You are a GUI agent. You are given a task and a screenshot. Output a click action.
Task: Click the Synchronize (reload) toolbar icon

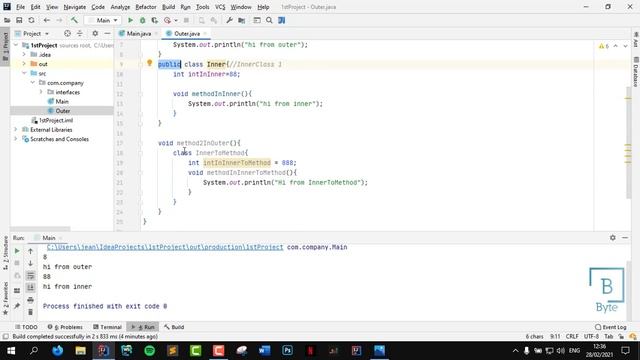(x=31, y=20)
